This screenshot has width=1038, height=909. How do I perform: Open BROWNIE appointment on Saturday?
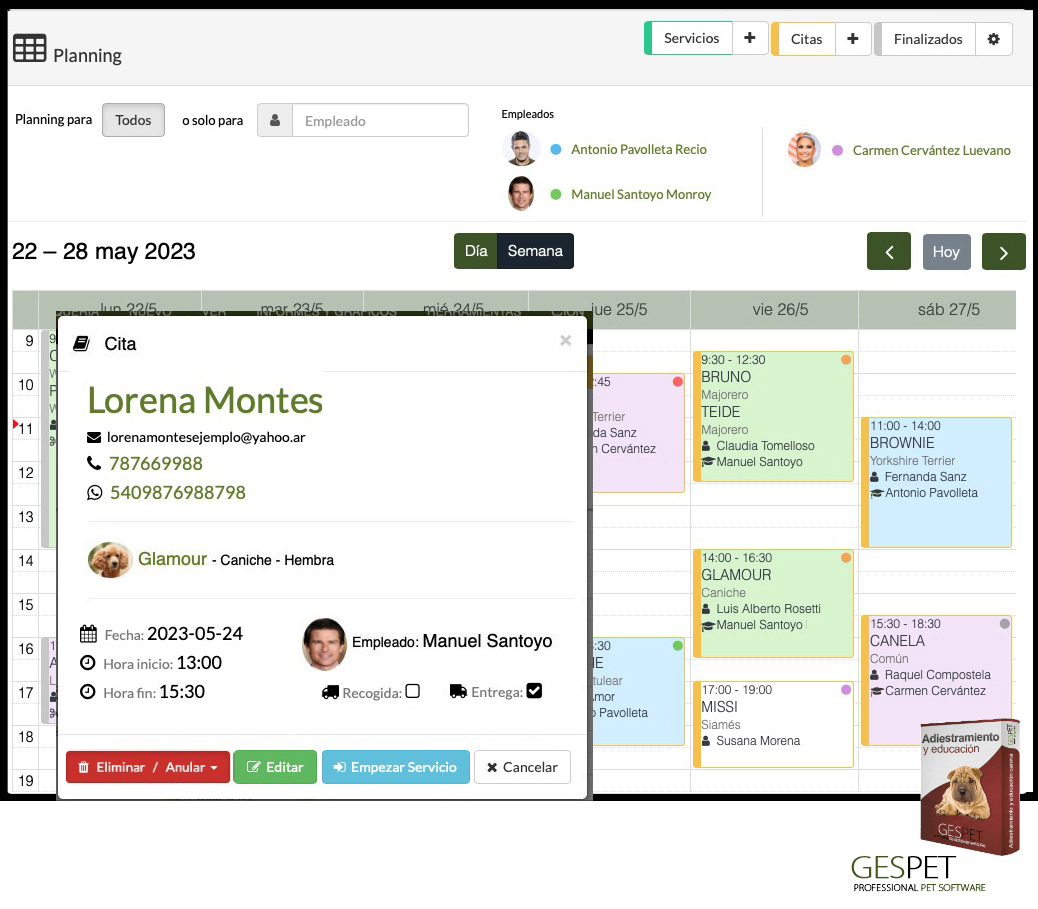(x=937, y=482)
